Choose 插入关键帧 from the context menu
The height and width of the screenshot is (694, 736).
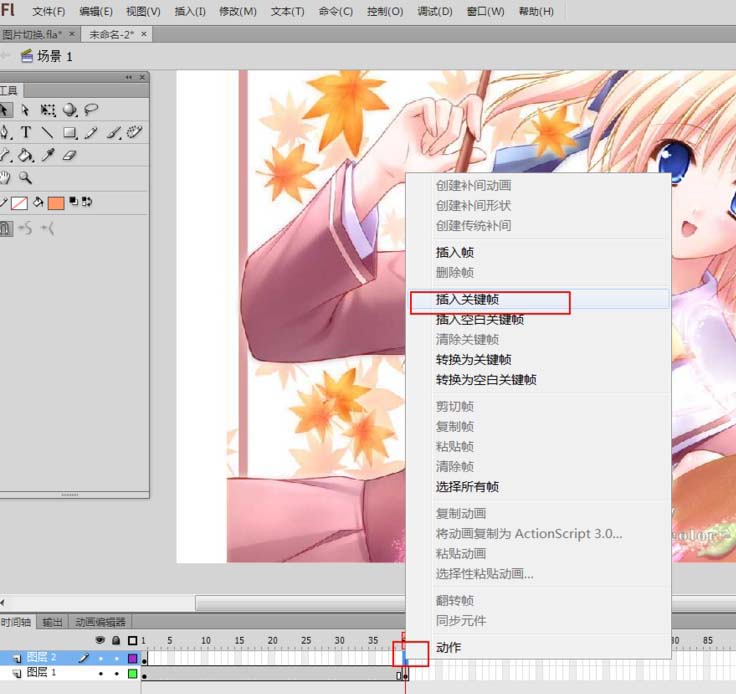click(x=538, y=299)
